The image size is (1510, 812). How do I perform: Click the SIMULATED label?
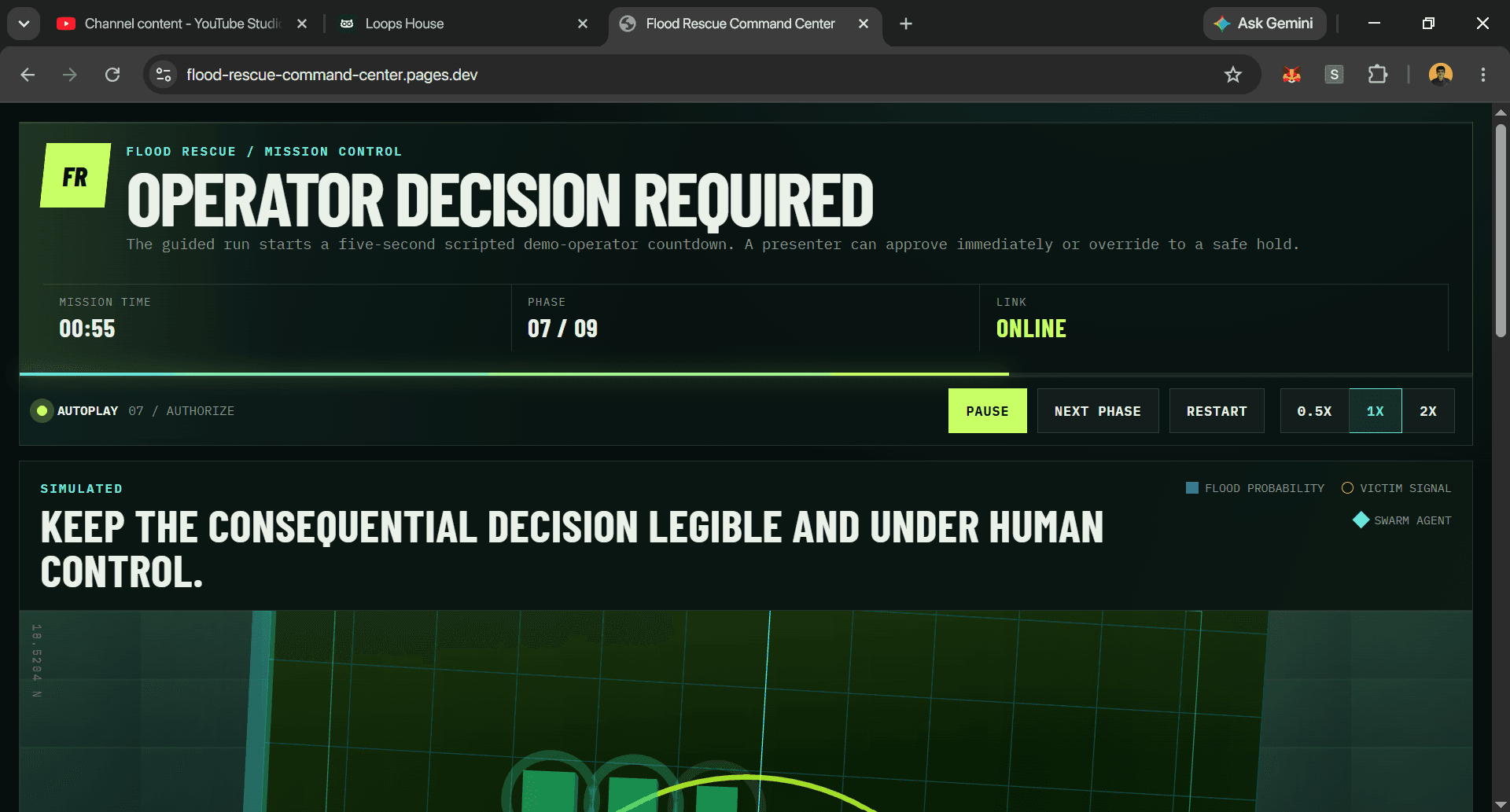(x=82, y=489)
